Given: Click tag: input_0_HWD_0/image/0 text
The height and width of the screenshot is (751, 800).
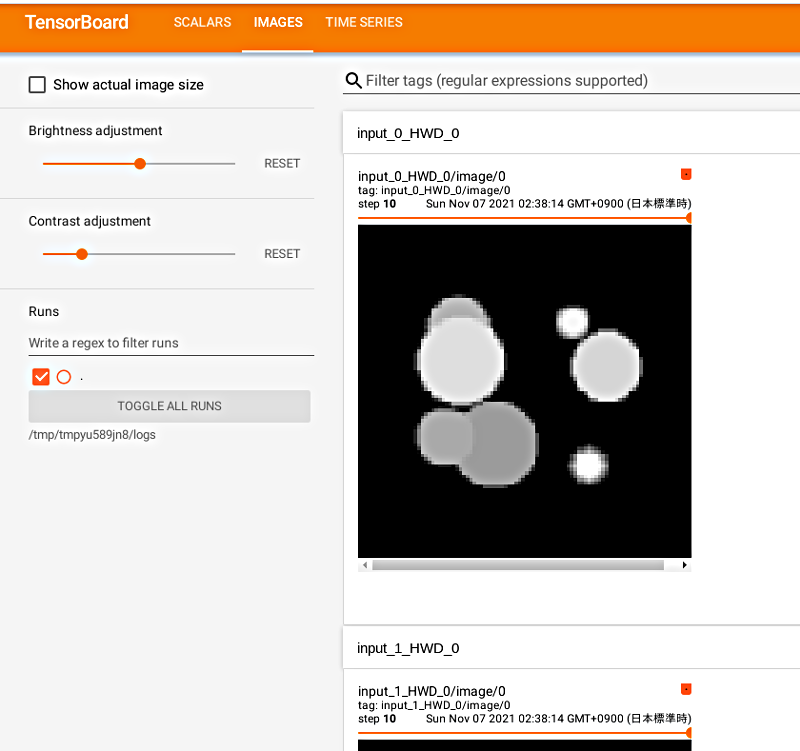Looking at the screenshot, I should [434, 190].
